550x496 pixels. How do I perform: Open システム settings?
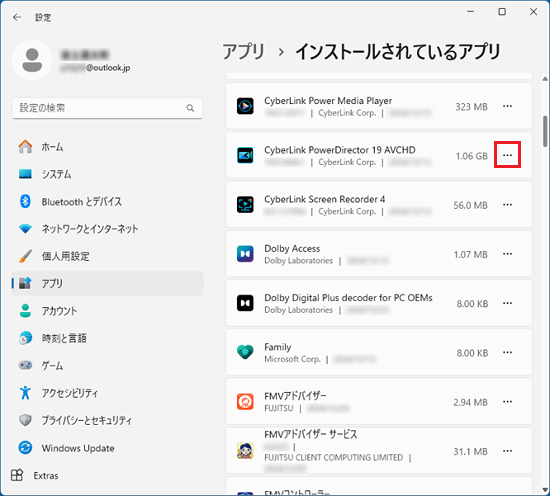[x=107, y=174]
